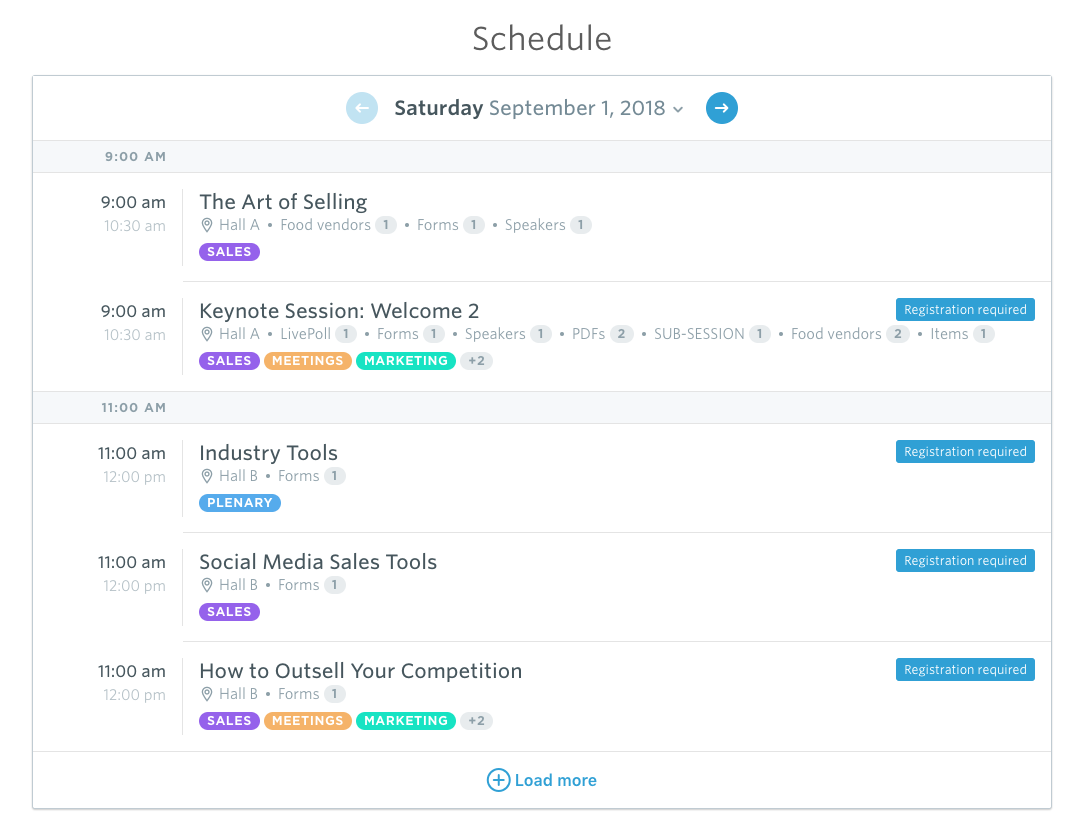Click Registration required on Social Media Sales Tools
Viewport: 1088px width, 835px height.
[965, 561]
